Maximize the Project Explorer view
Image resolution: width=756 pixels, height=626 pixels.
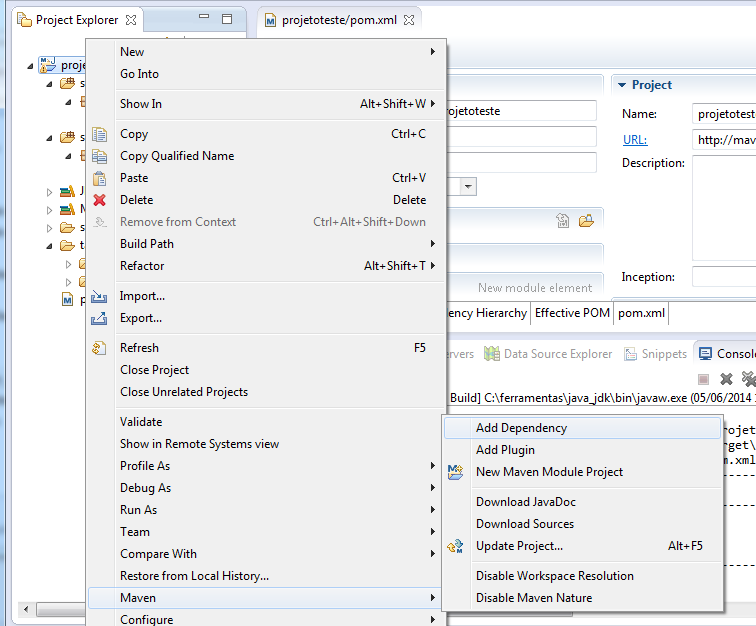click(x=227, y=19)
